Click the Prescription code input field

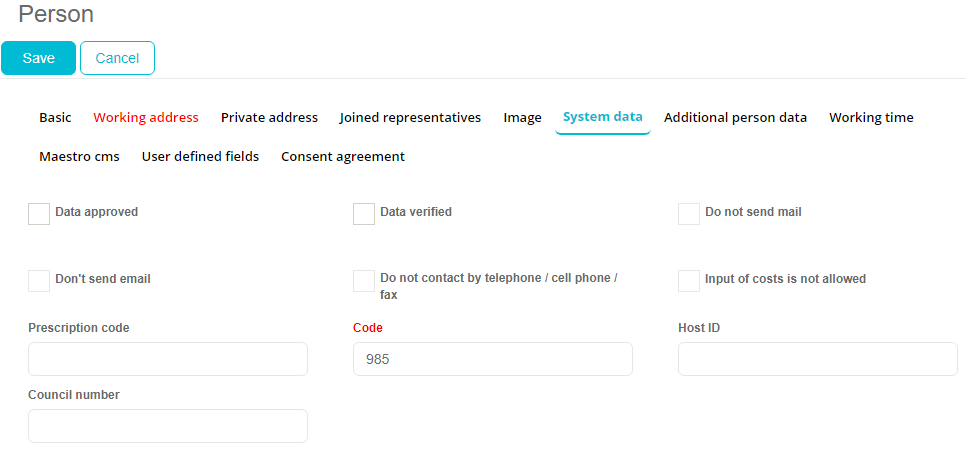click(x=168, y=359)
